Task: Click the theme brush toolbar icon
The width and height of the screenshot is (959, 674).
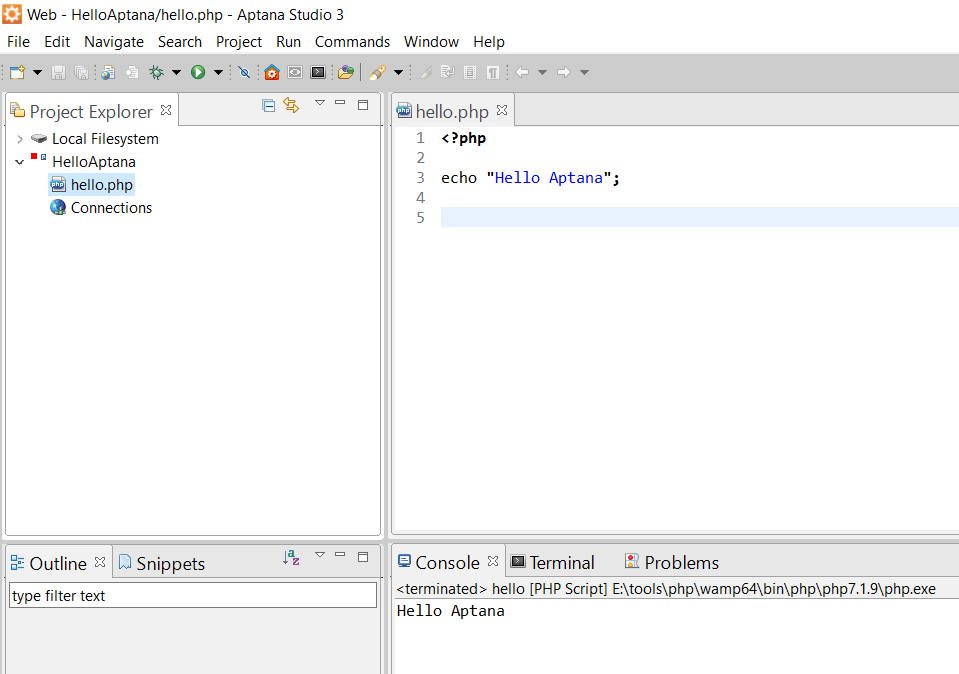Action: tap(378, 72)
